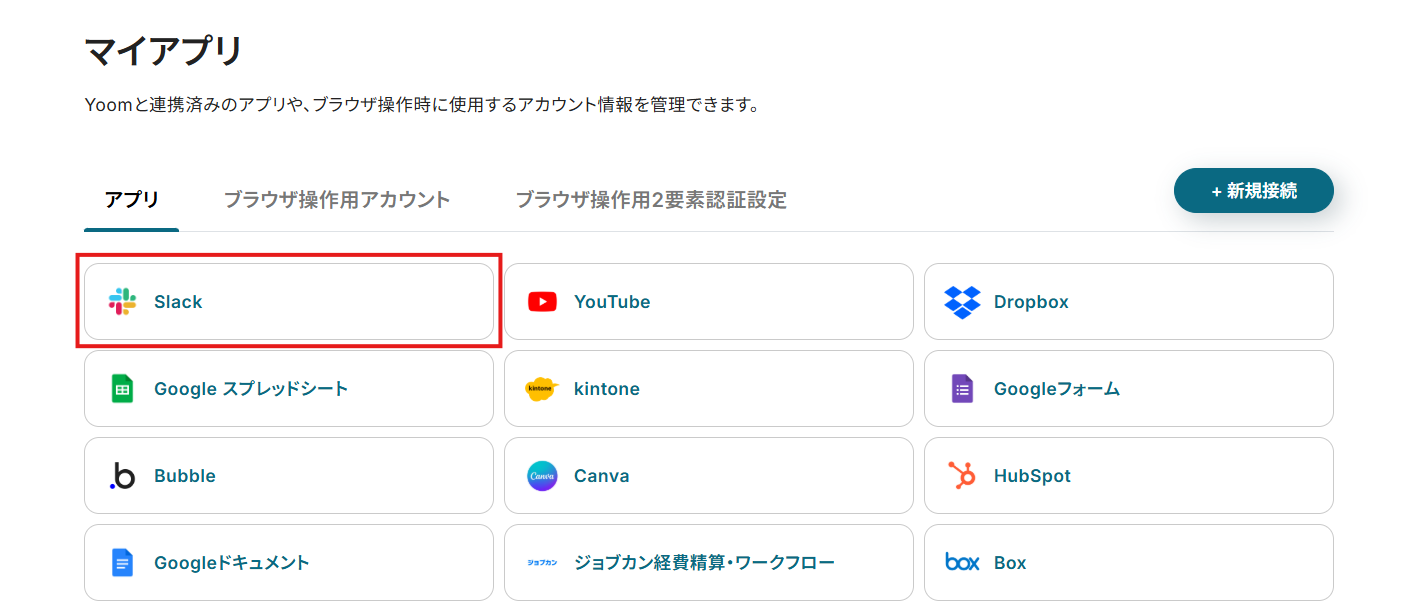The width and height of the screenshot is (1421, 609).
Task: Select the Googleフォーム text label
Action: 1057,389
